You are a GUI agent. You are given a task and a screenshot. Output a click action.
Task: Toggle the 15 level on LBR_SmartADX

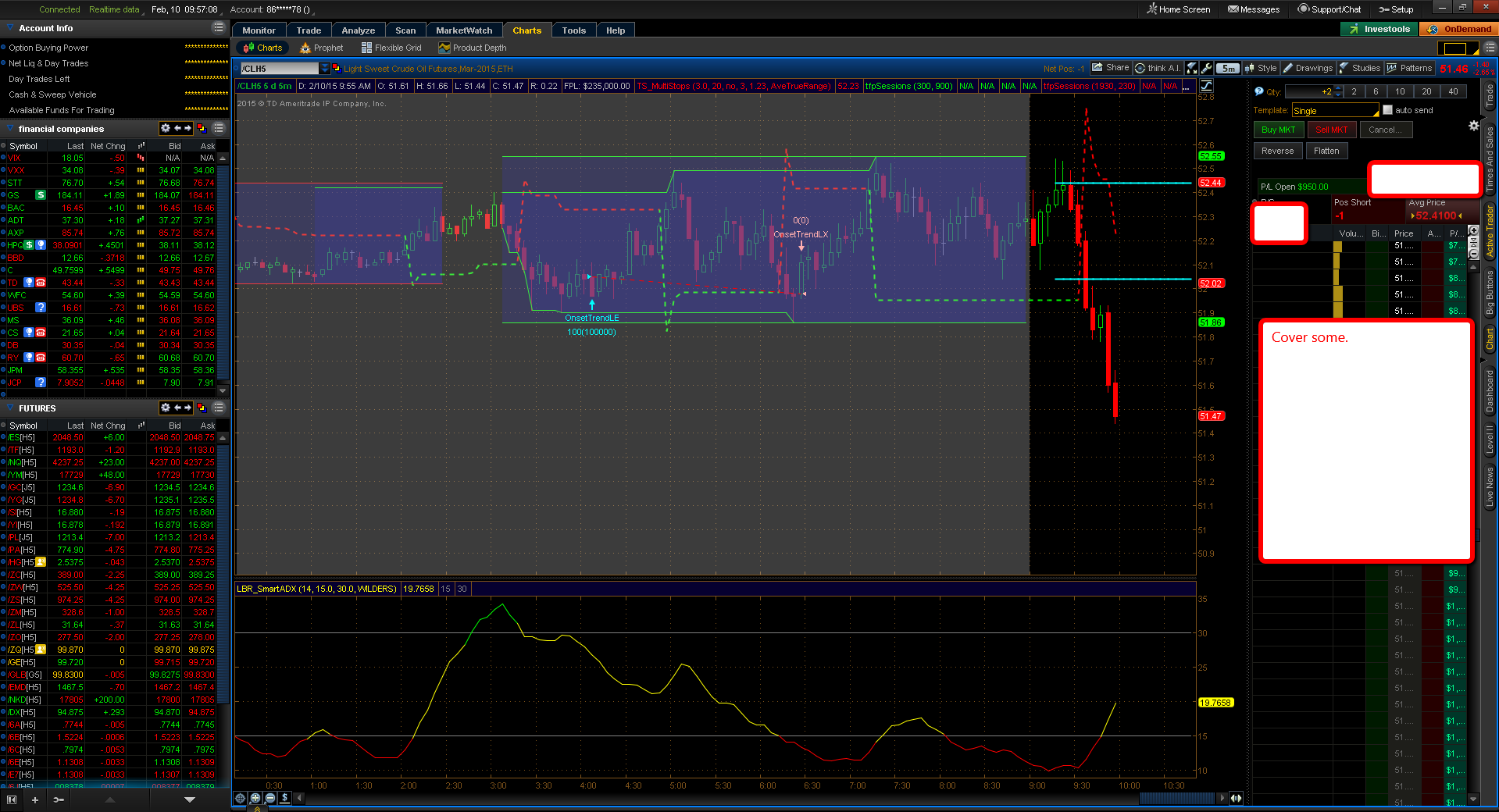[445, 589]
